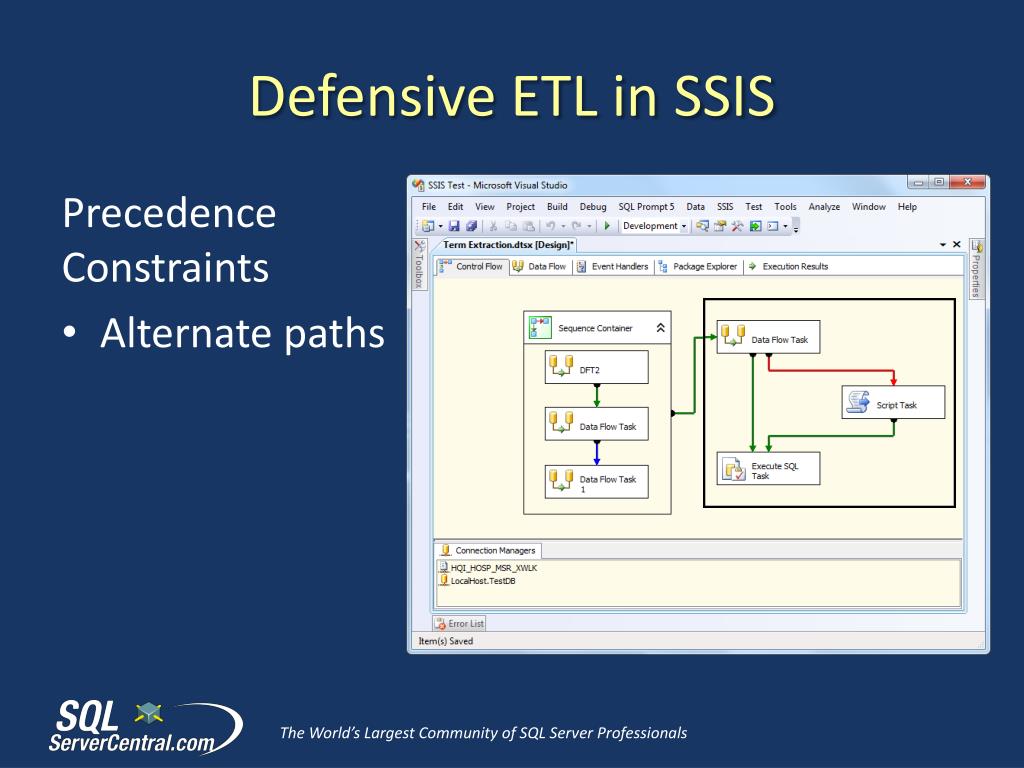Viewport: 1024px width, 768px height.
Task: Select the Connection Managers tab
Action: (488, 551)
